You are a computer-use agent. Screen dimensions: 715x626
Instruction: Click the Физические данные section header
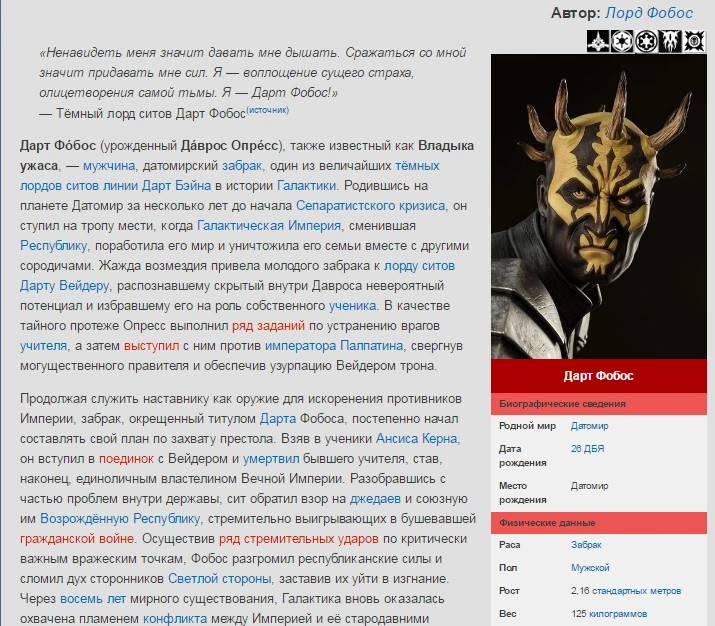pos(599,523)
